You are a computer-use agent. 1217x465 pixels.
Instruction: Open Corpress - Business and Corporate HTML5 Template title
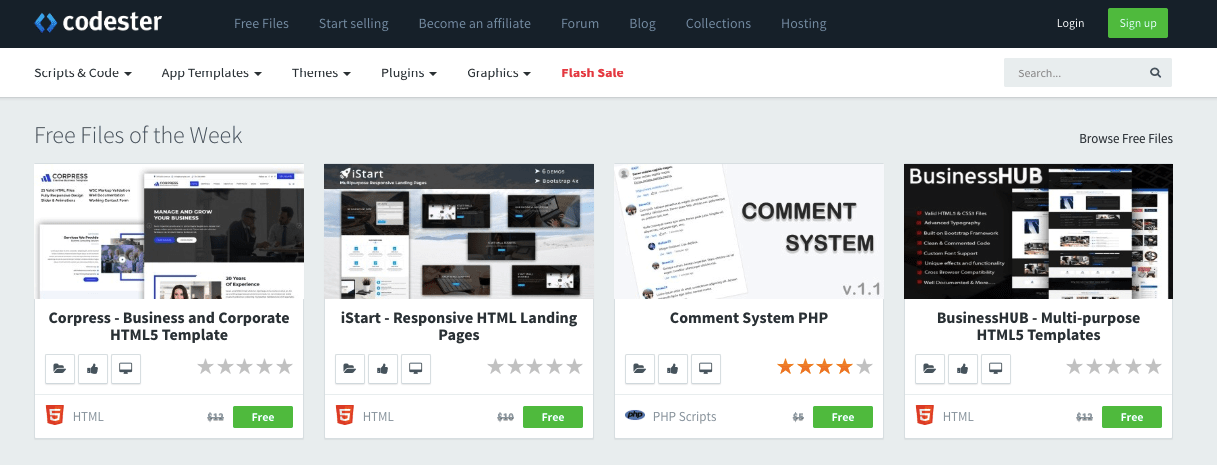169,326
